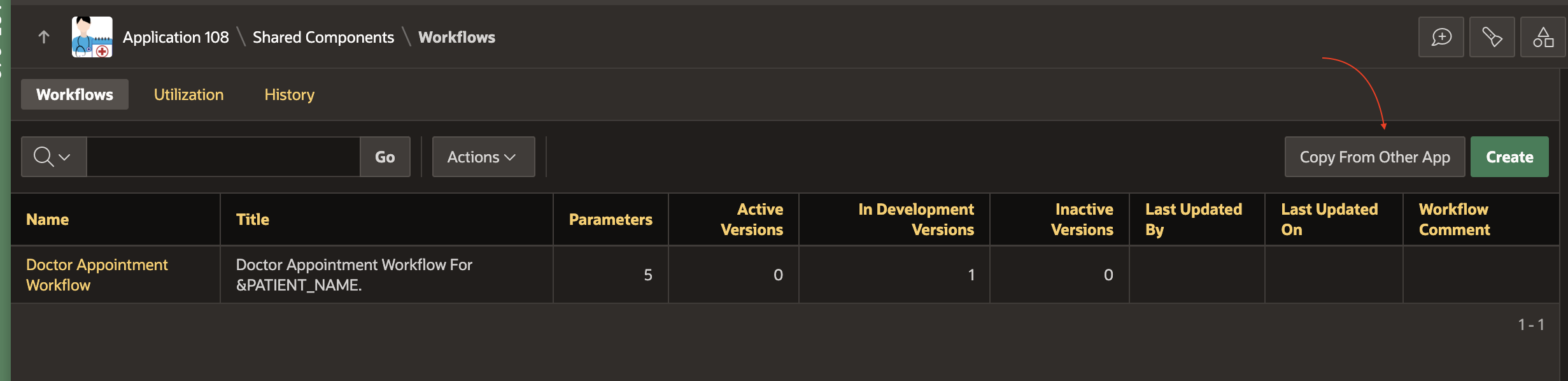Click the up arrow navigation icon
Viewport: 1568px width, 381px height.
pos(44,37)
